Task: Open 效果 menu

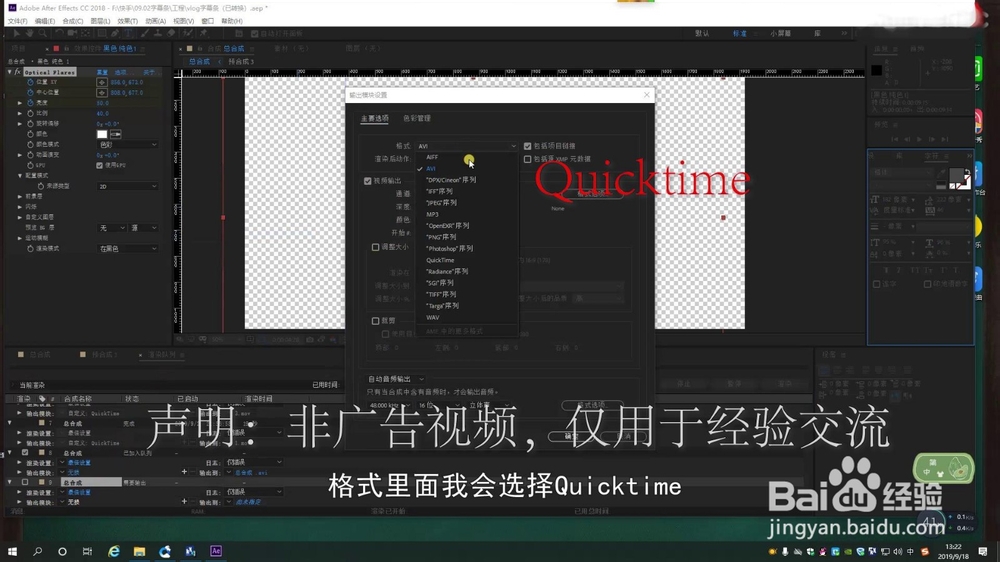Action: [x=128, y=21]
